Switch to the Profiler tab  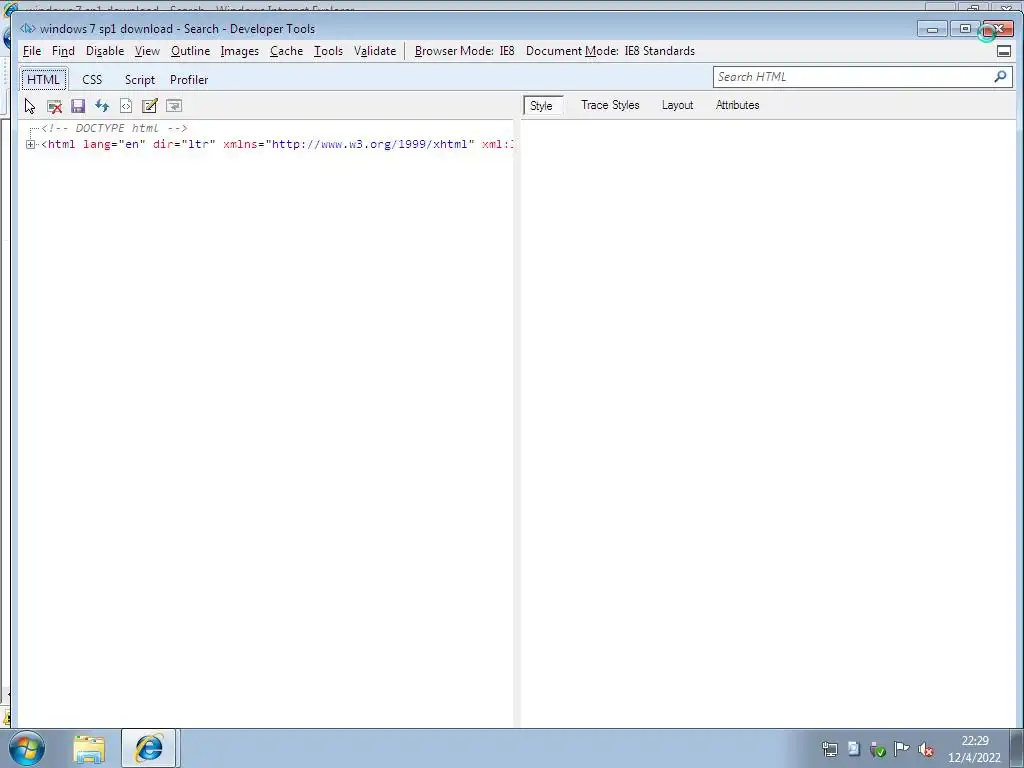tap(189, 80)
